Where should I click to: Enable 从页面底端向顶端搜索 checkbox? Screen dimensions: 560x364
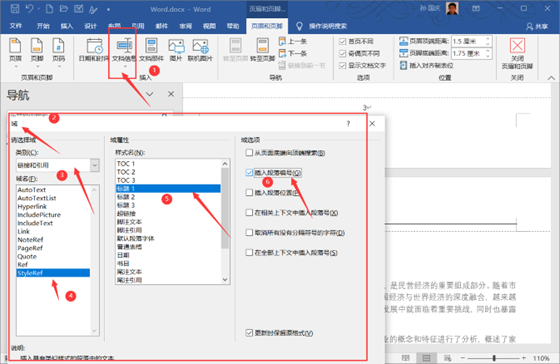(249, 153)
